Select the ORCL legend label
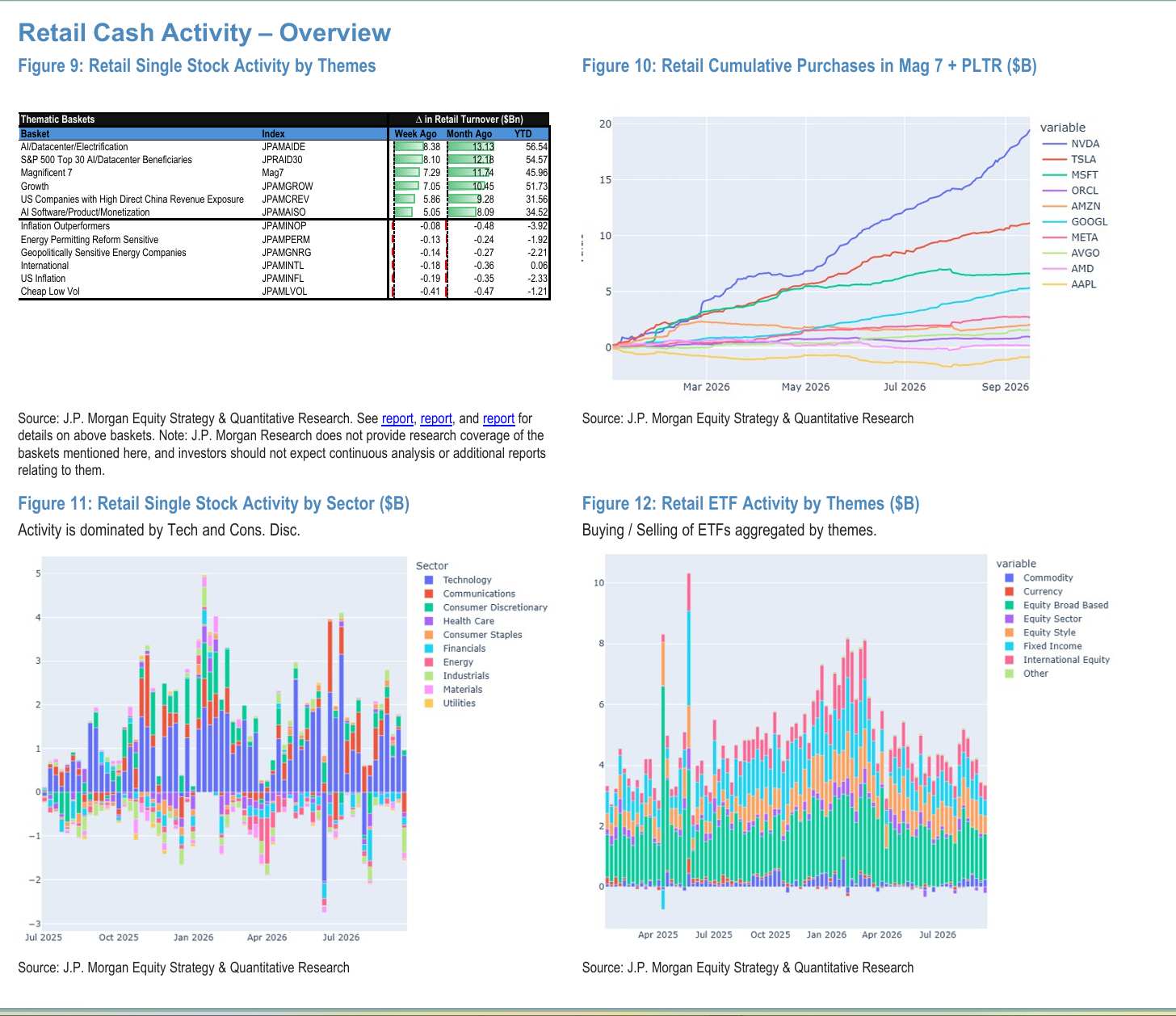Screen dimensions: 1176x1016 [x=1085, y=191]
